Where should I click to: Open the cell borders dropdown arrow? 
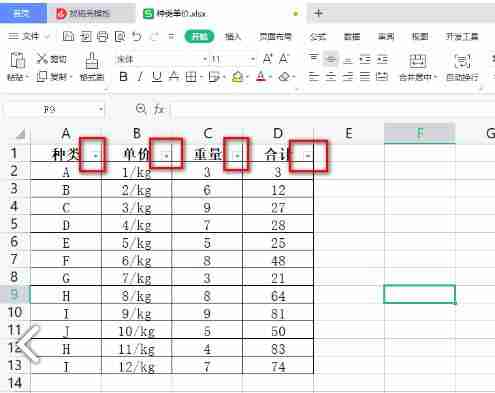tap(201, 77)
